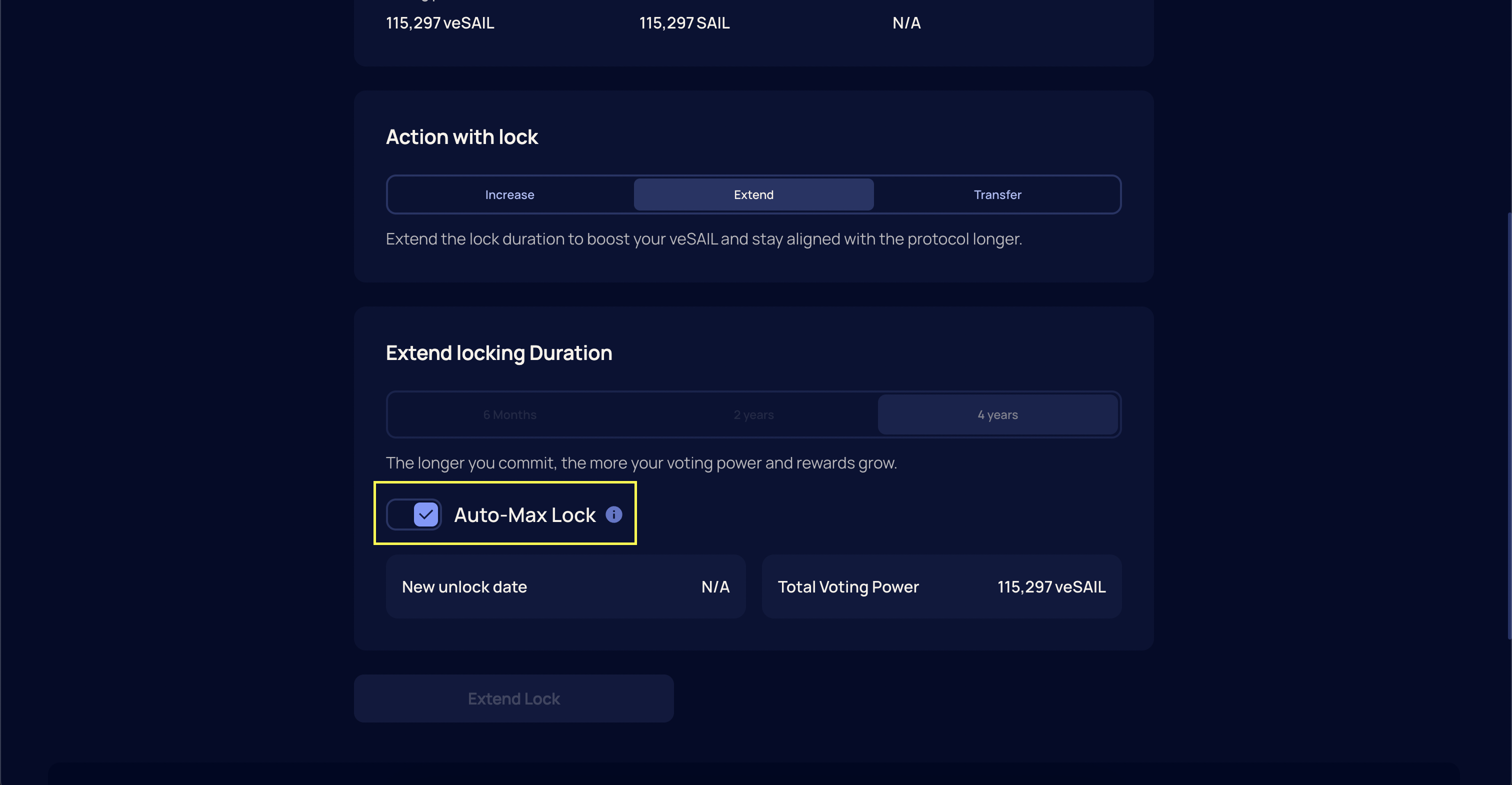
Task: Select the Extend tab
Action: pyautogui.click(x=753, y=195)
